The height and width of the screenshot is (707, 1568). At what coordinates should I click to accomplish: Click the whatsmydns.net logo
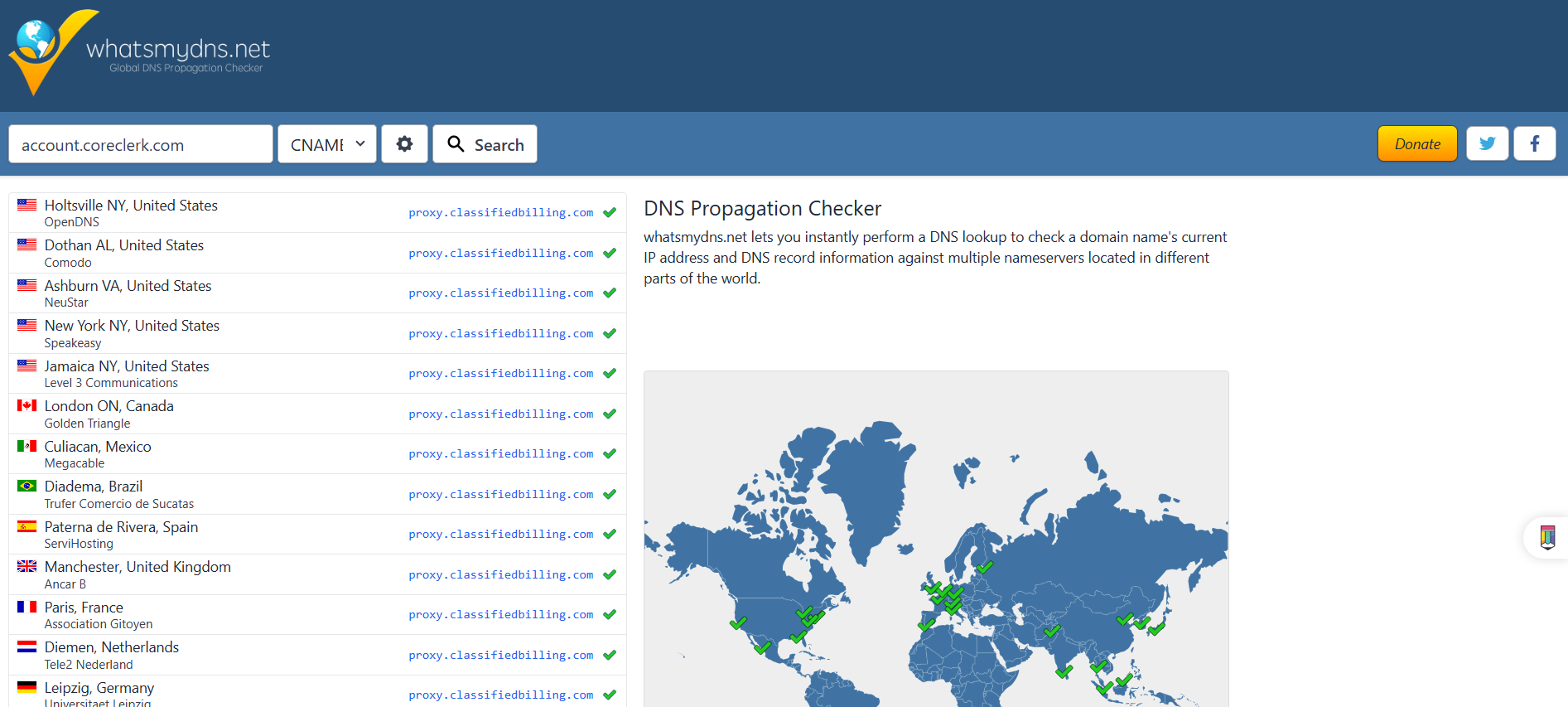139,52
